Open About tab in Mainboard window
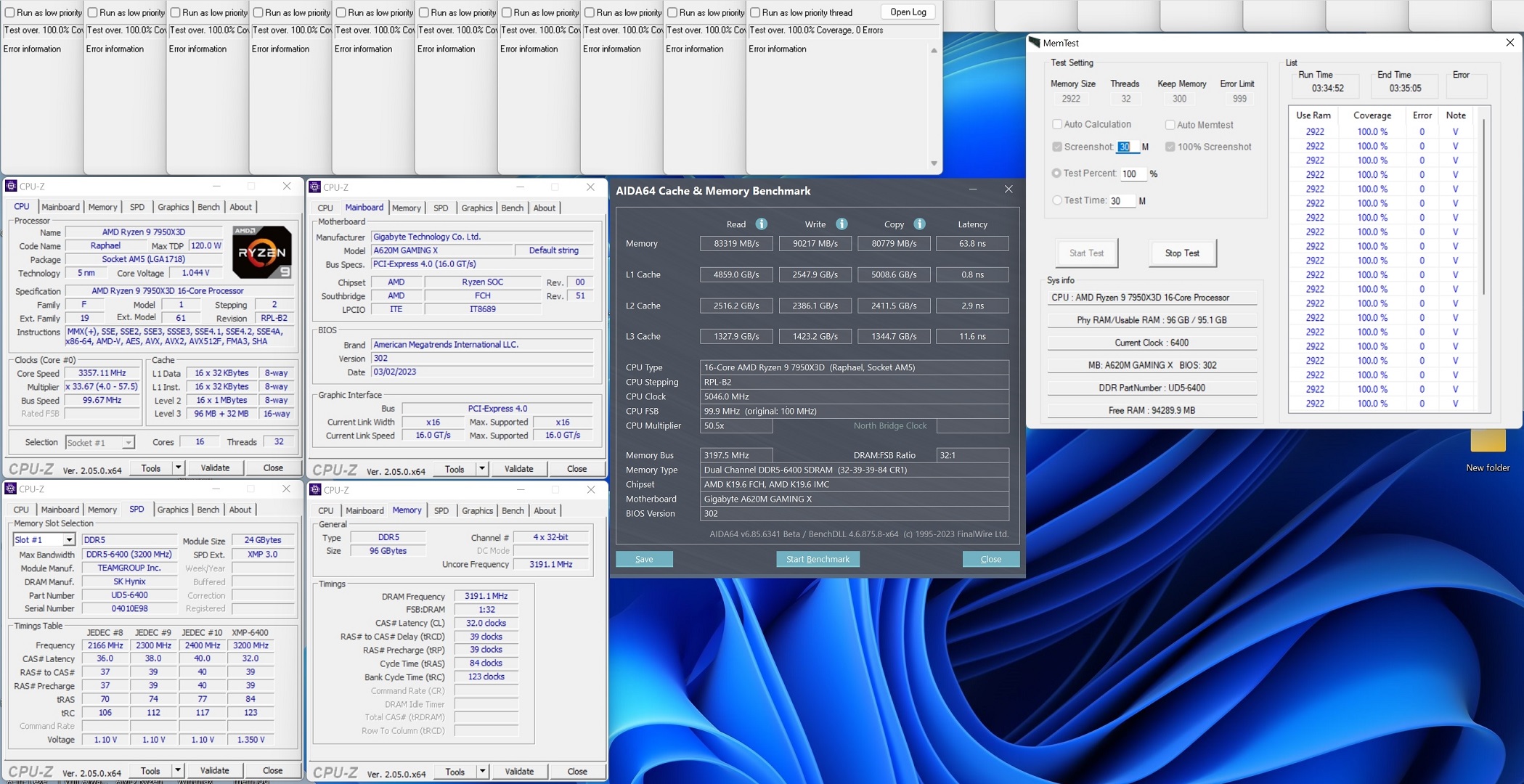Screen dimensions: 1524x784 click(x=545, y=208)
